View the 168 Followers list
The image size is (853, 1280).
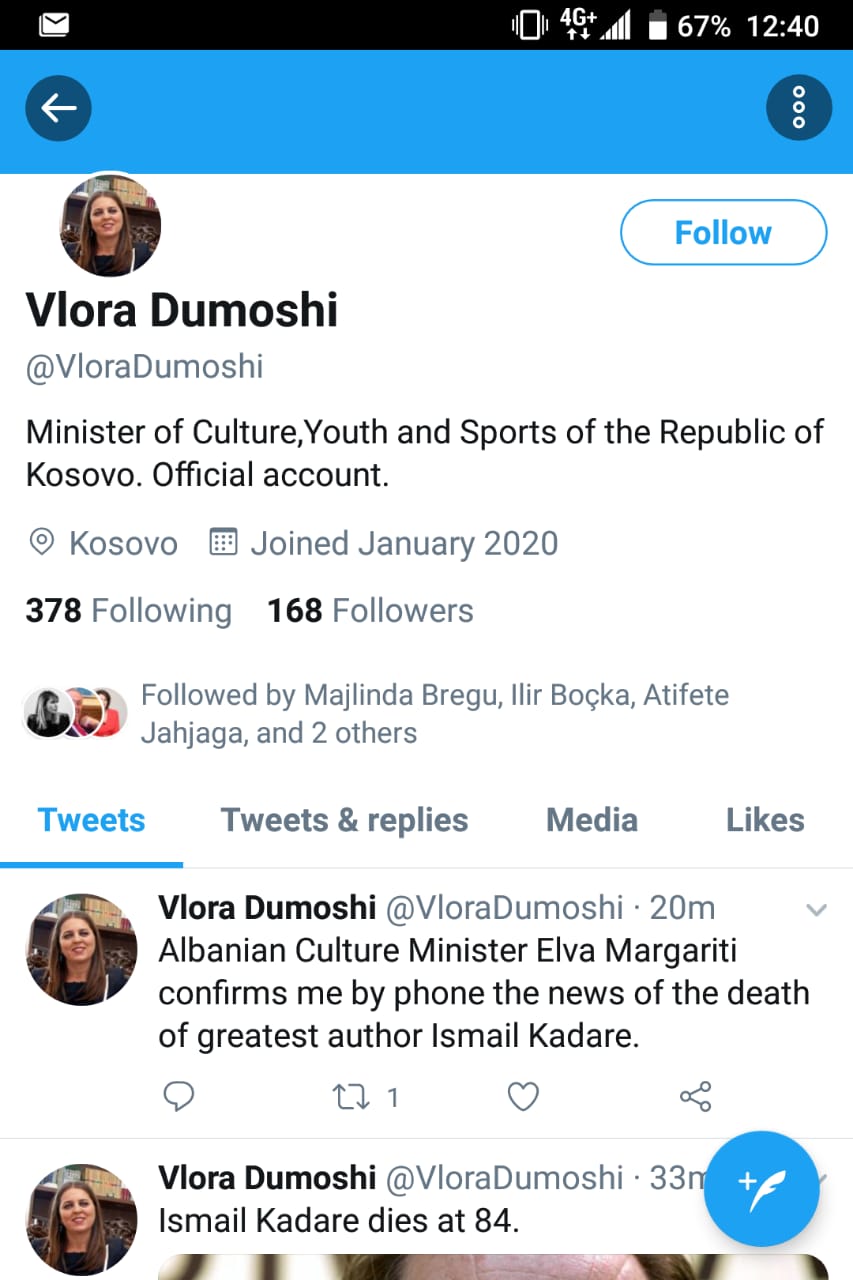pyautogui.click(x=370, y=610)
